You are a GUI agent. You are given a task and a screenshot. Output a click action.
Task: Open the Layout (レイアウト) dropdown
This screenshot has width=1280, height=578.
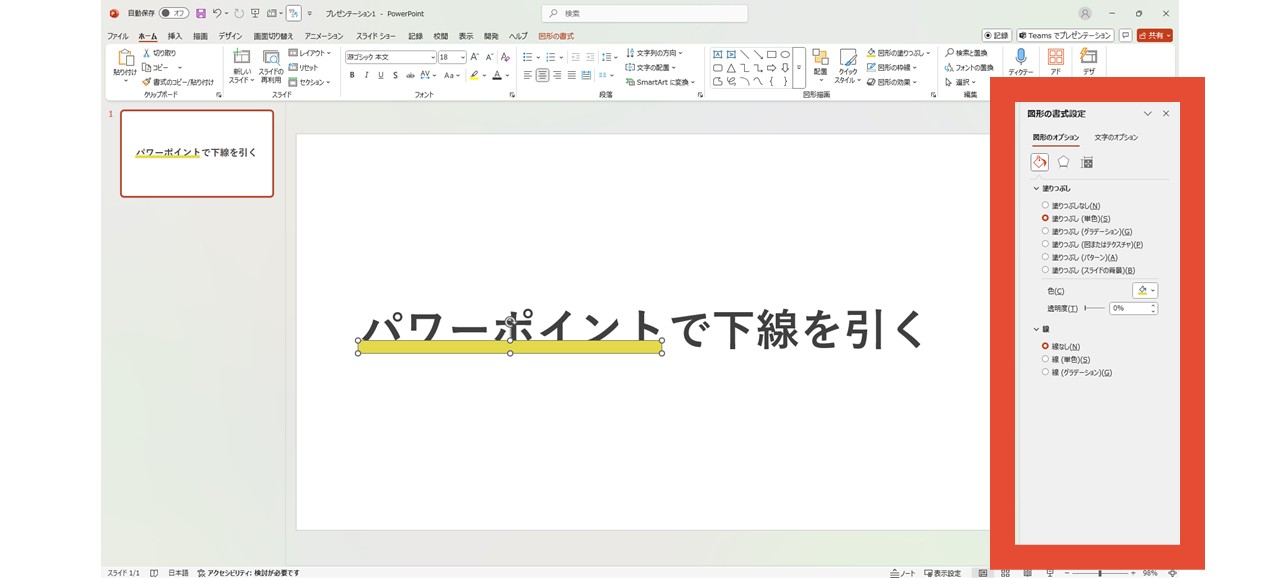[x=309, y=53]
